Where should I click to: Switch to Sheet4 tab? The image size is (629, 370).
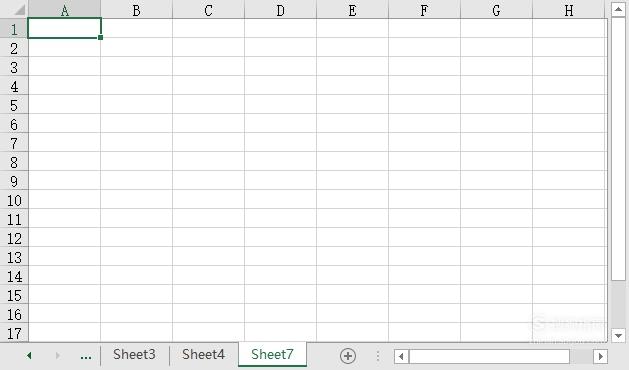[203, 355]
